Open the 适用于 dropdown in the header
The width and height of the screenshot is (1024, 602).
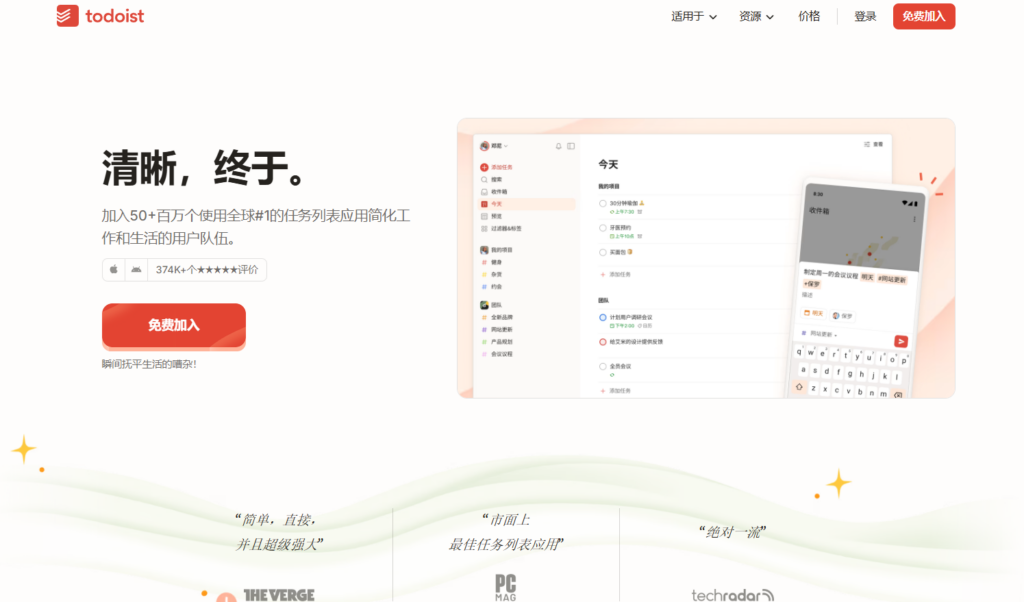click(x=692, y=16)
